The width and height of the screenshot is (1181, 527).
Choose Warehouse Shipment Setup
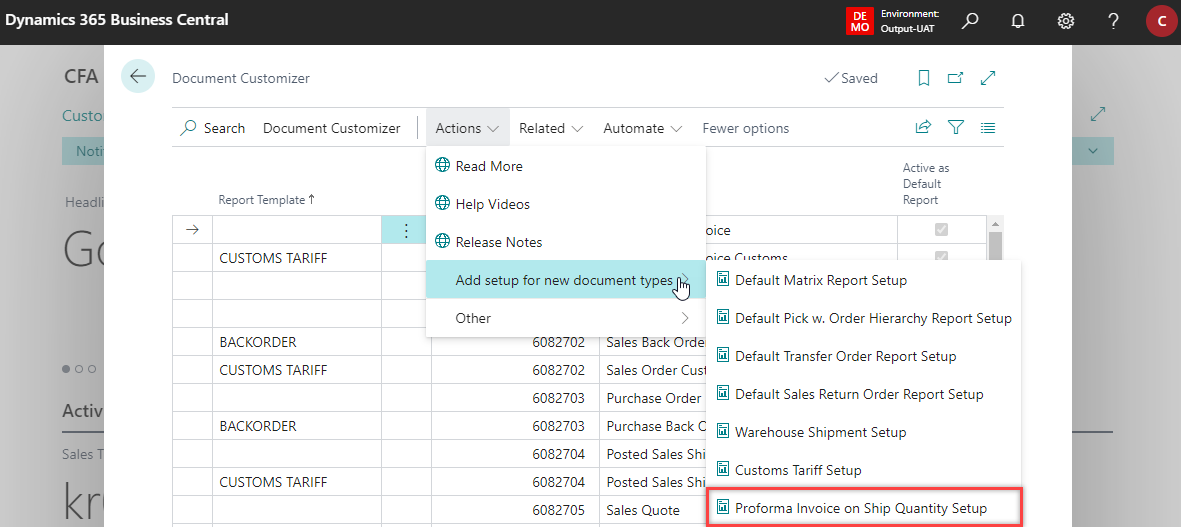point(864,432)
